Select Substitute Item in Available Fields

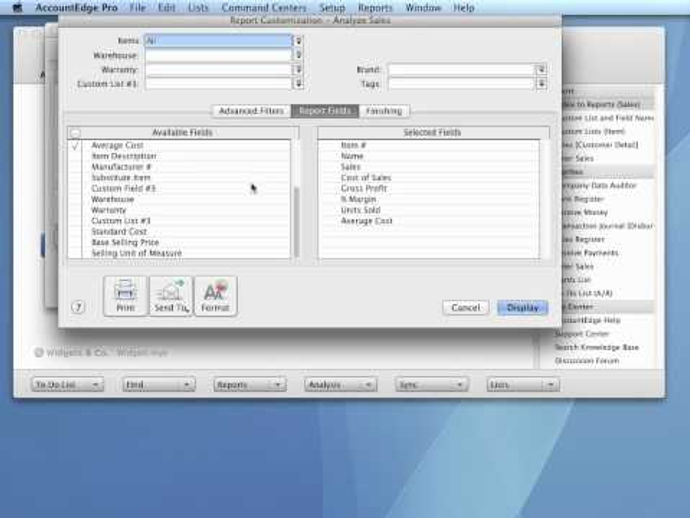tap(121, 178)
